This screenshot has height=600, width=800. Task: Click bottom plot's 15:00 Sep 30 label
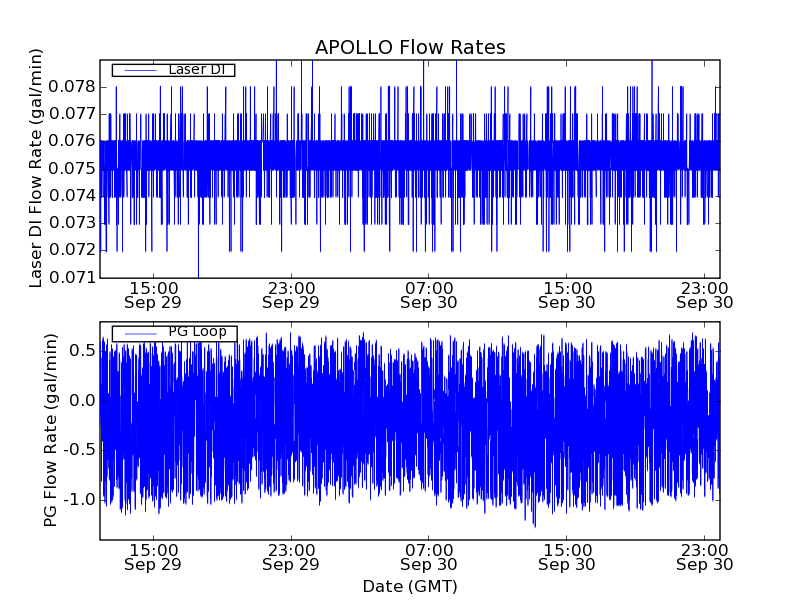coord(567,558)
